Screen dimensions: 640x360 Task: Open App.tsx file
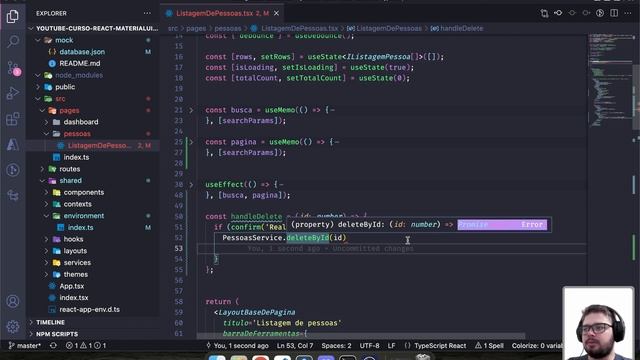(71, 286)
